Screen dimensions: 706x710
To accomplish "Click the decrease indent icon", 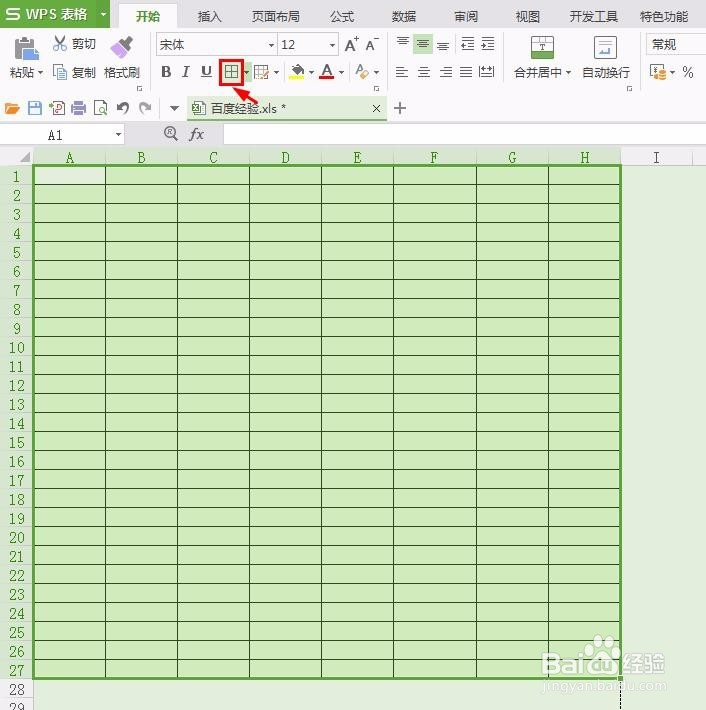I will pyautogui.click(x=467, y=44).
